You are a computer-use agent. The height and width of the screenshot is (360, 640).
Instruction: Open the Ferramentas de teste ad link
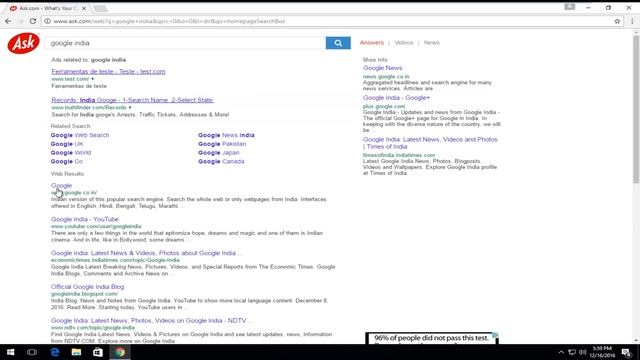click(x=108, y=71)
